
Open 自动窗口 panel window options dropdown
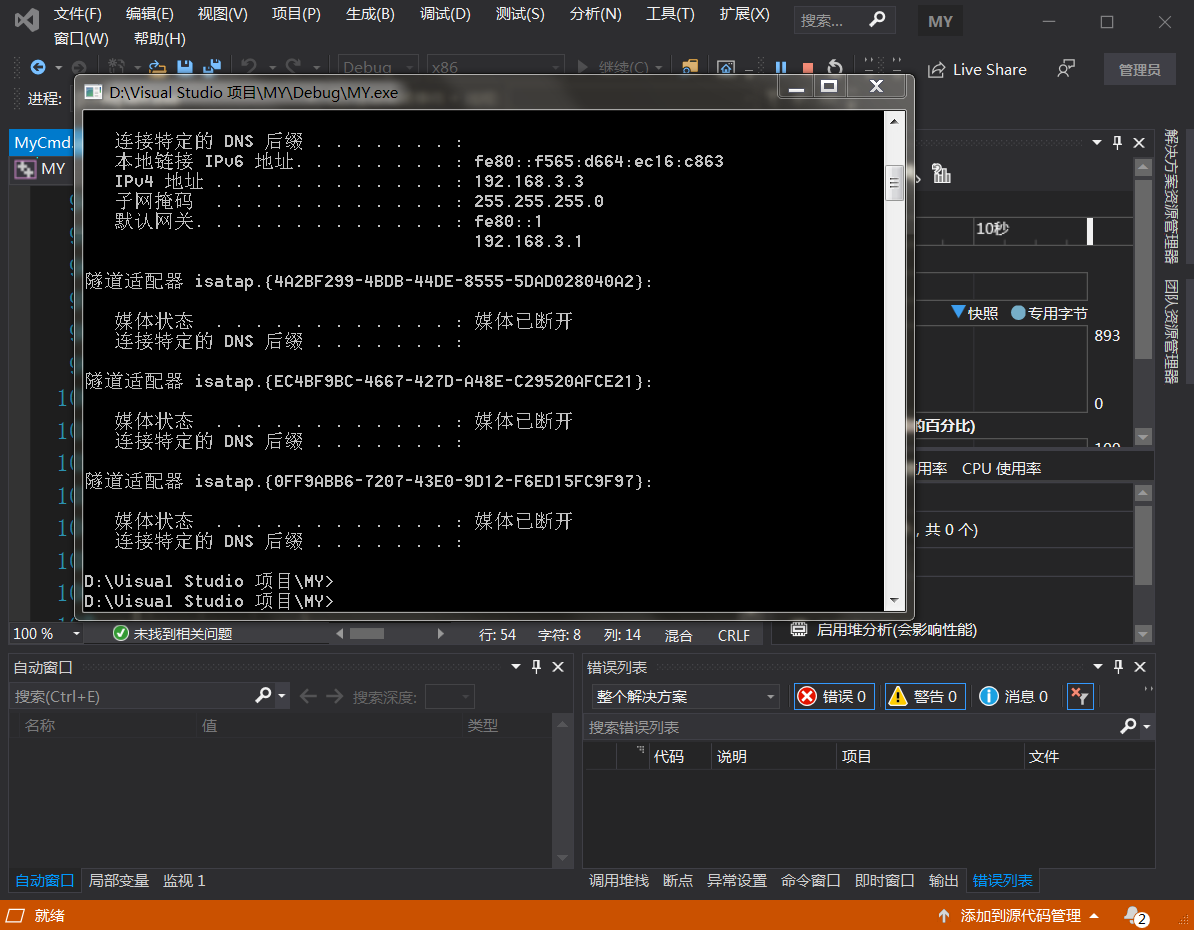(516, 666)
